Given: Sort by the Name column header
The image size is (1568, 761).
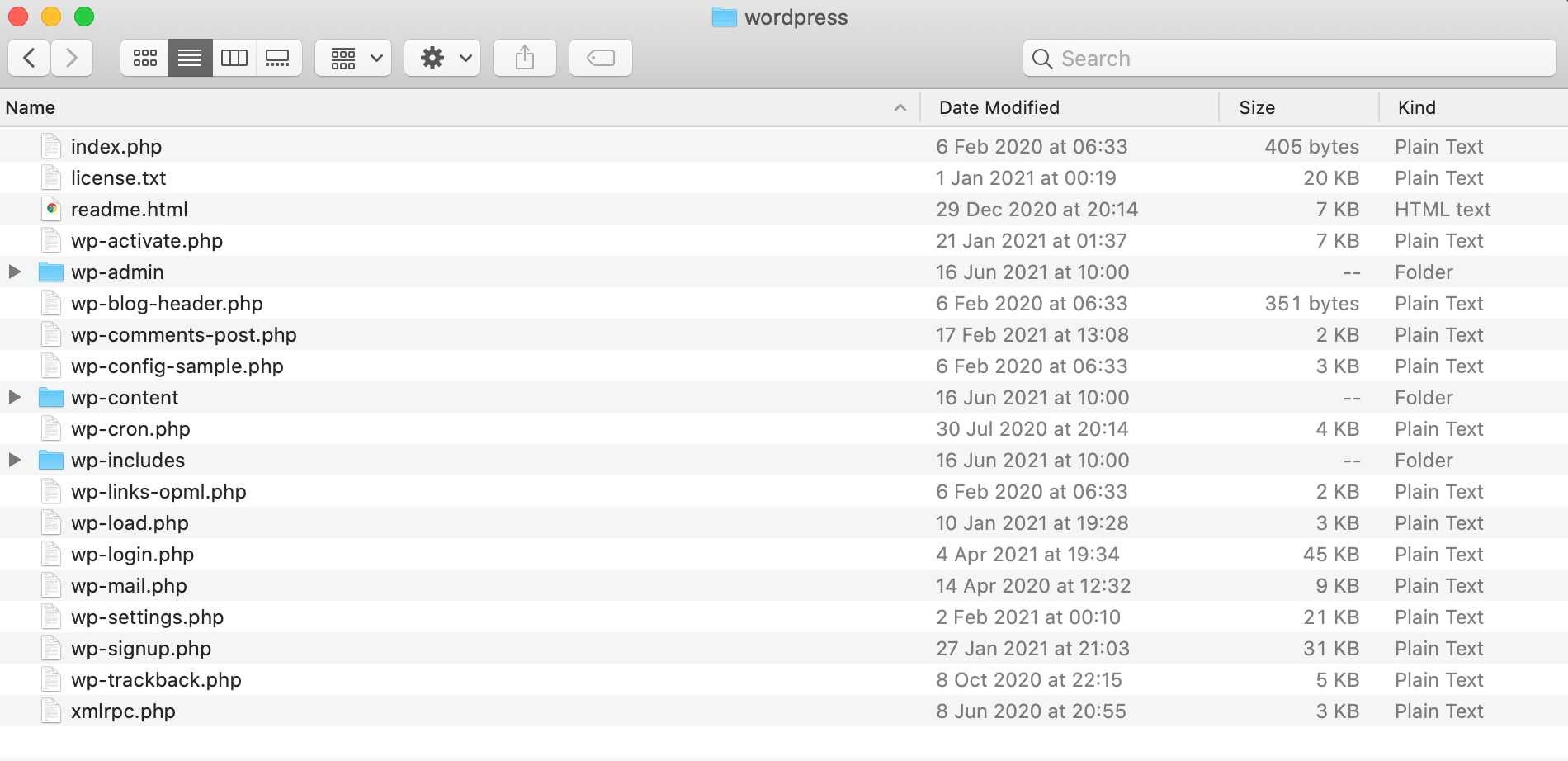Looking at the screenshot, I should 31,107.
